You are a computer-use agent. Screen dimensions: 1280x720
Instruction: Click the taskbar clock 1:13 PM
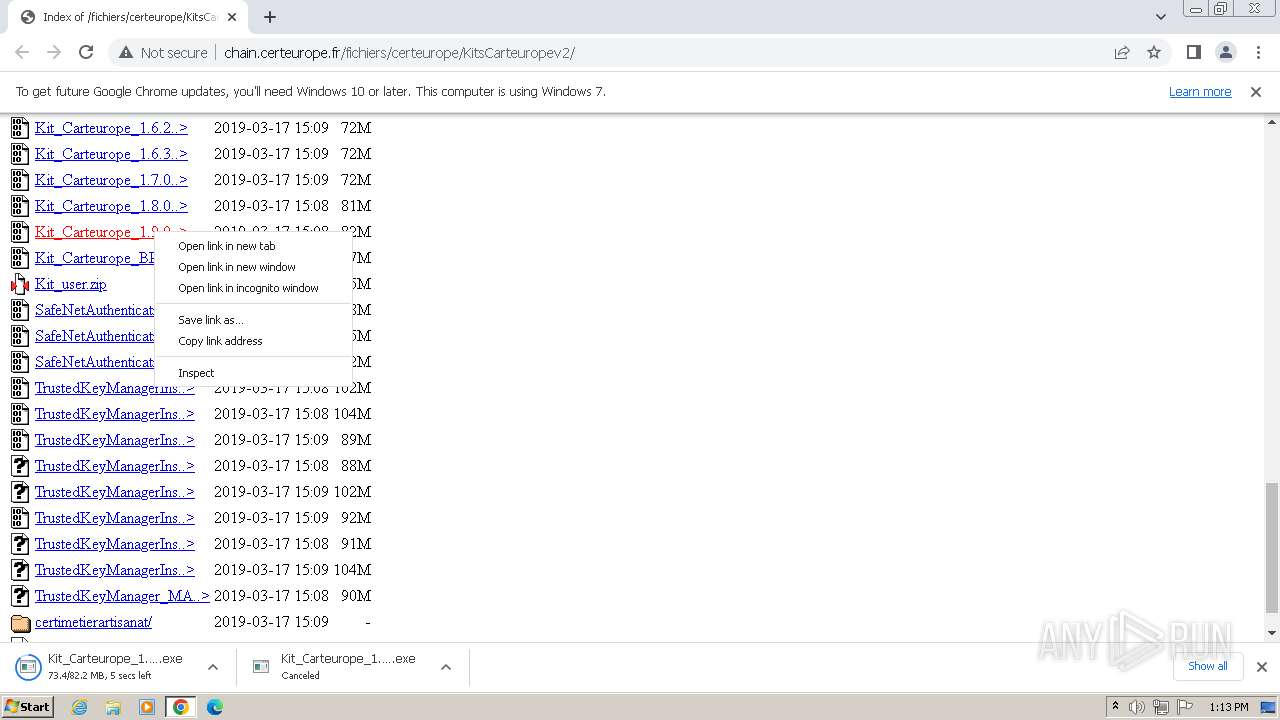click(1228, 707)
